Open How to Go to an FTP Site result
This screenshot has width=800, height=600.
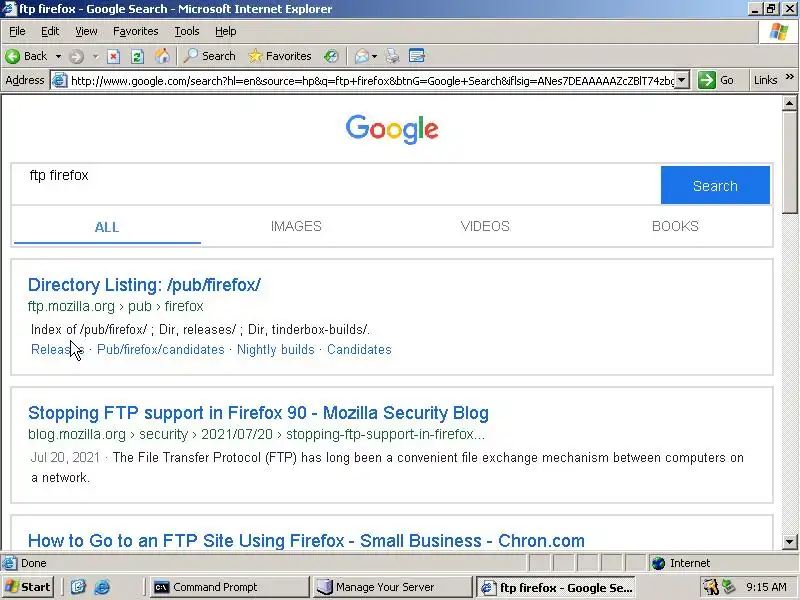click(x=306, y=541)
